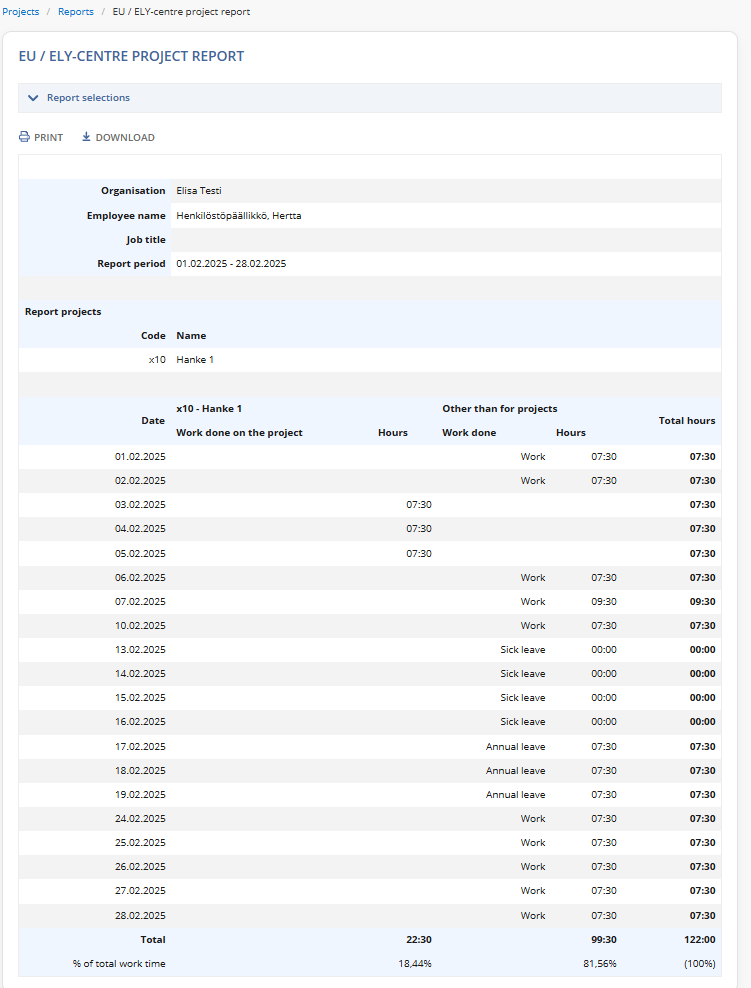Click the 122:00 grand total value

click(700, 939)
